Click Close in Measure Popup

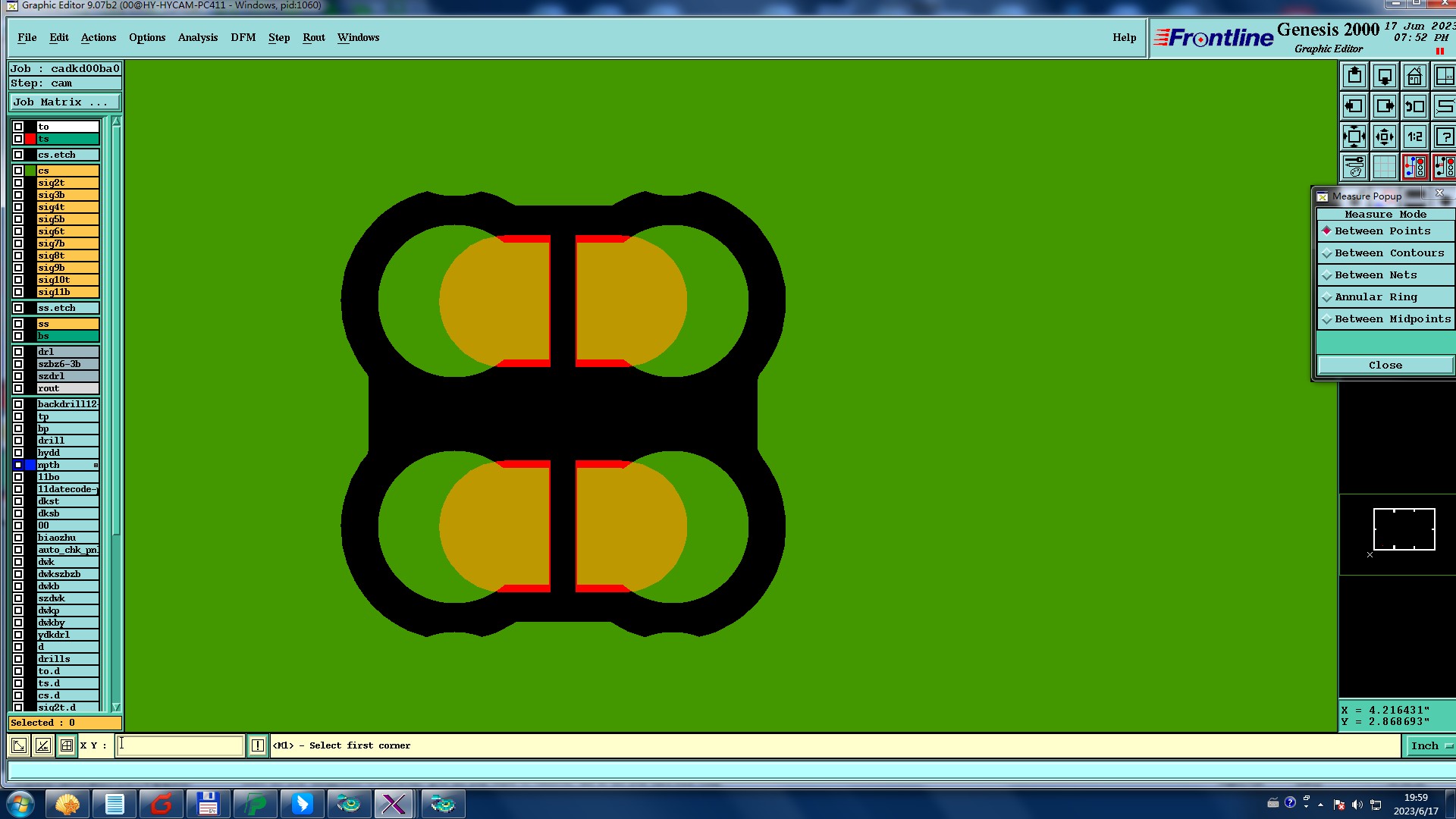pyautogui.click(x=1385, y=366)
